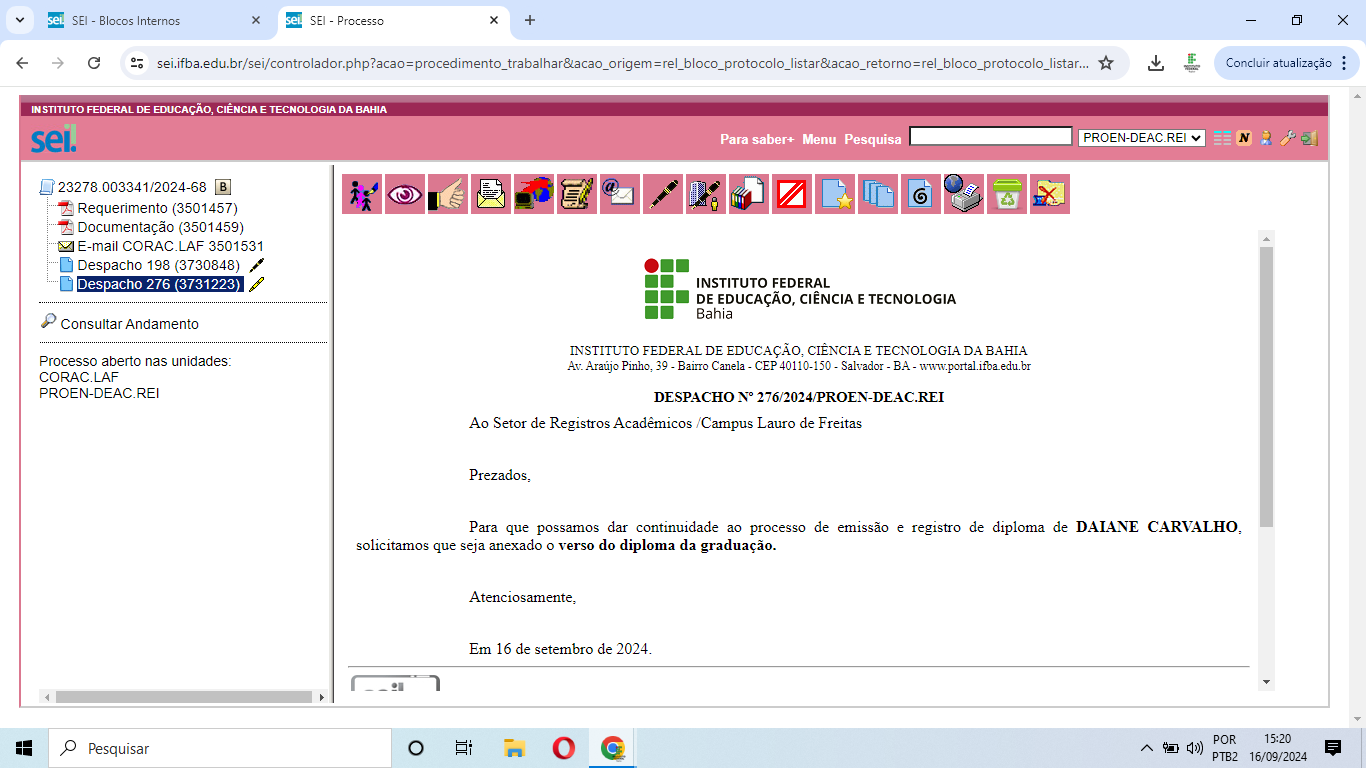Click the SEI search input field
The image size is (1366, 768).
990,136
